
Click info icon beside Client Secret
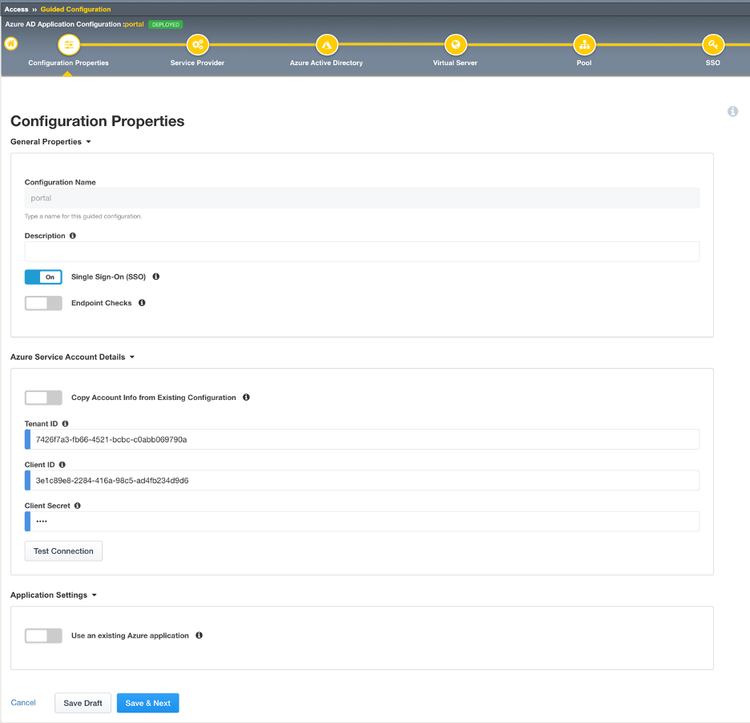[77, 505]
